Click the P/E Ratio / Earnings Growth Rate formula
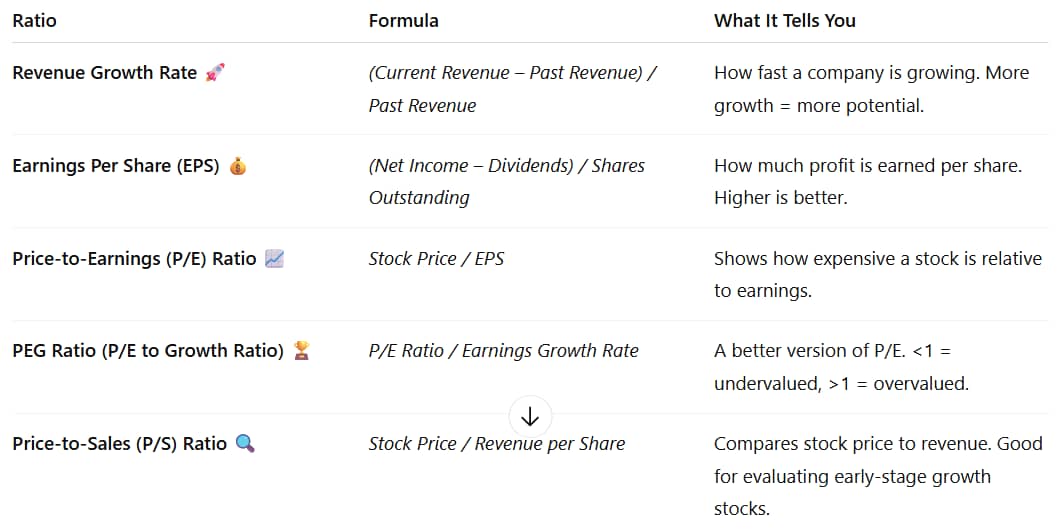The width and height of the screenshot is (1064, 531). 504,351
